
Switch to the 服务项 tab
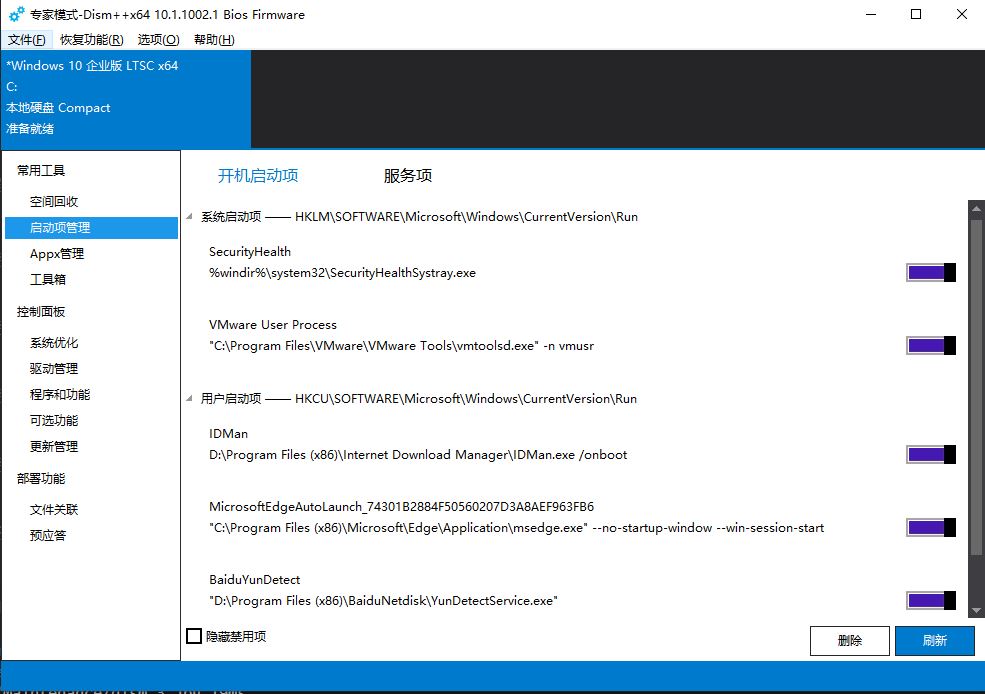[408, 176]
